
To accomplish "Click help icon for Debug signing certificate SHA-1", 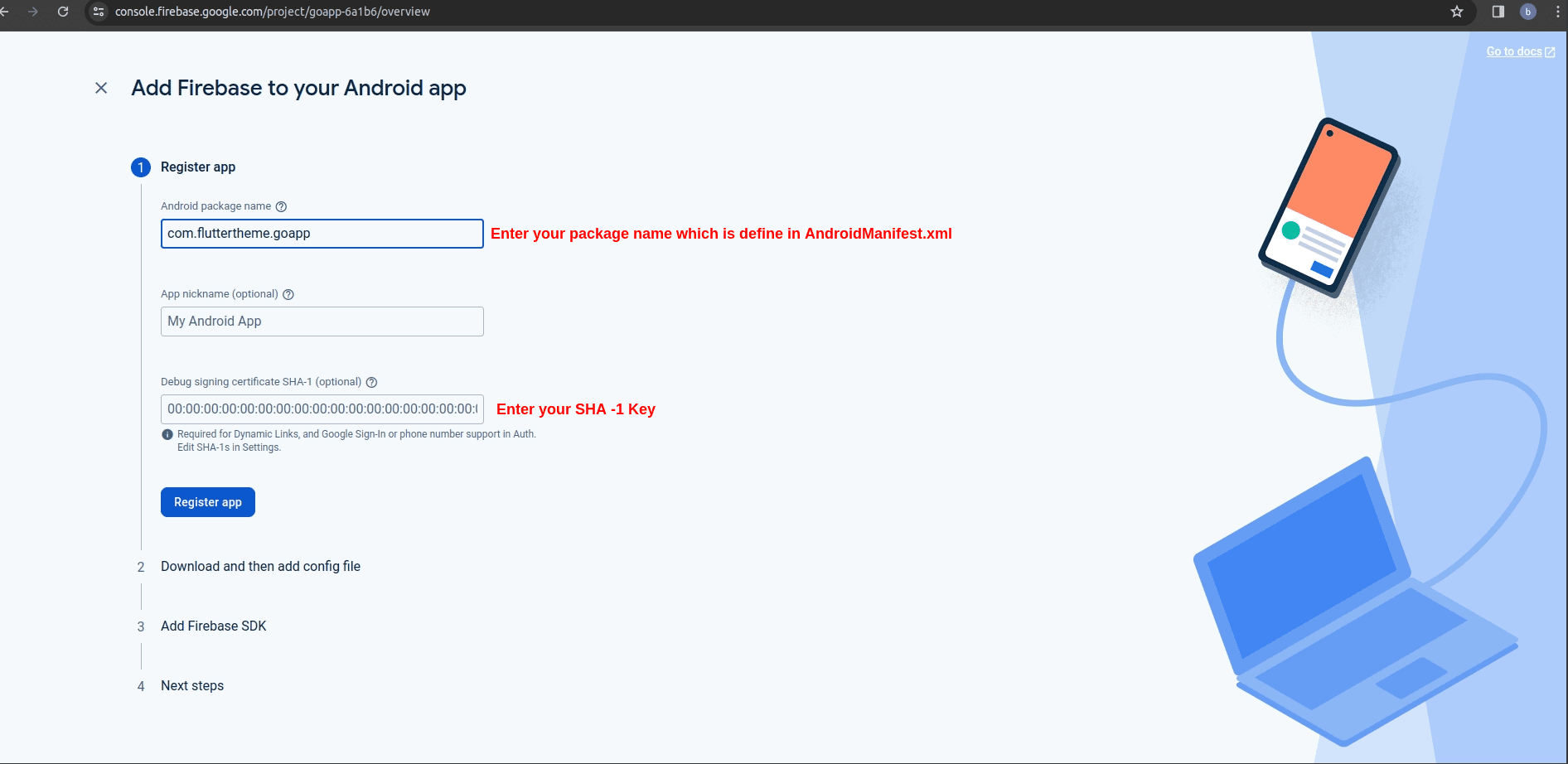I will coord(371,382).
